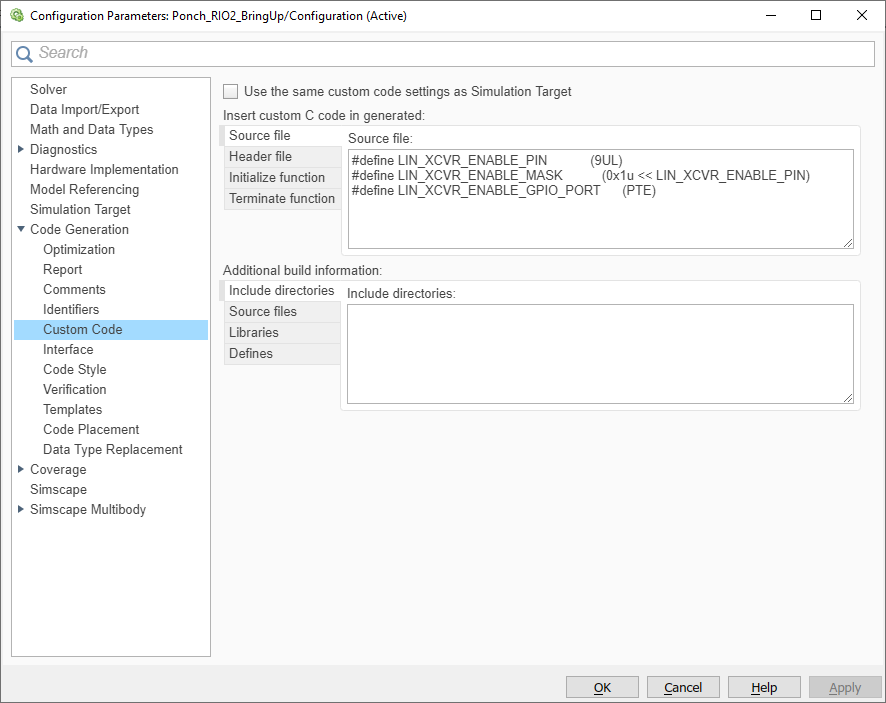Enable same custom code settings as Simulation Target
The width and height of the screenshot is (886, 703).
230,91
